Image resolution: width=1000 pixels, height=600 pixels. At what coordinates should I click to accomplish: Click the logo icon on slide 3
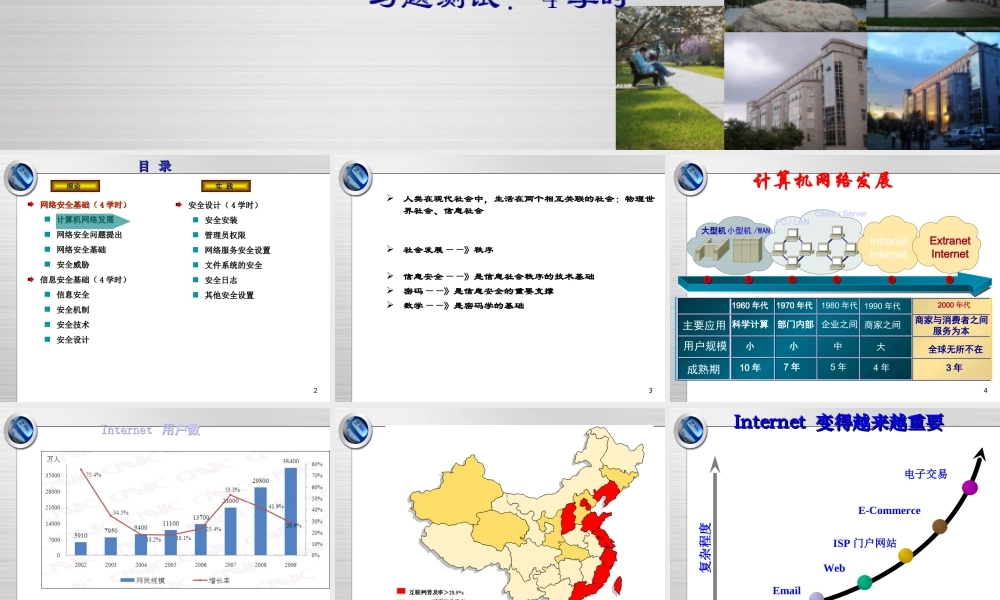pos(355,178)
